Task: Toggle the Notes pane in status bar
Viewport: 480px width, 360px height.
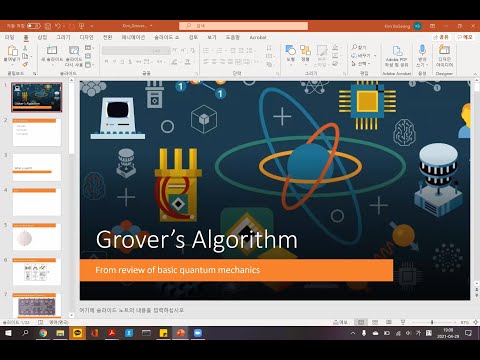Action: (x=340, y=322)
